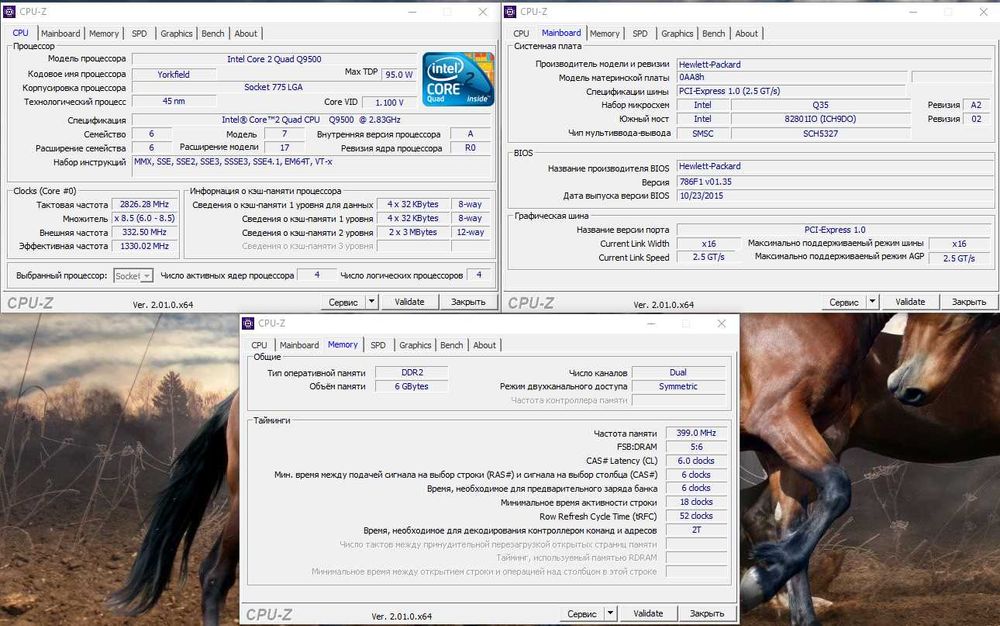
Task: Click Сервис button in Mainboard window
Action: pyautogui.click(x=844, y=302)
